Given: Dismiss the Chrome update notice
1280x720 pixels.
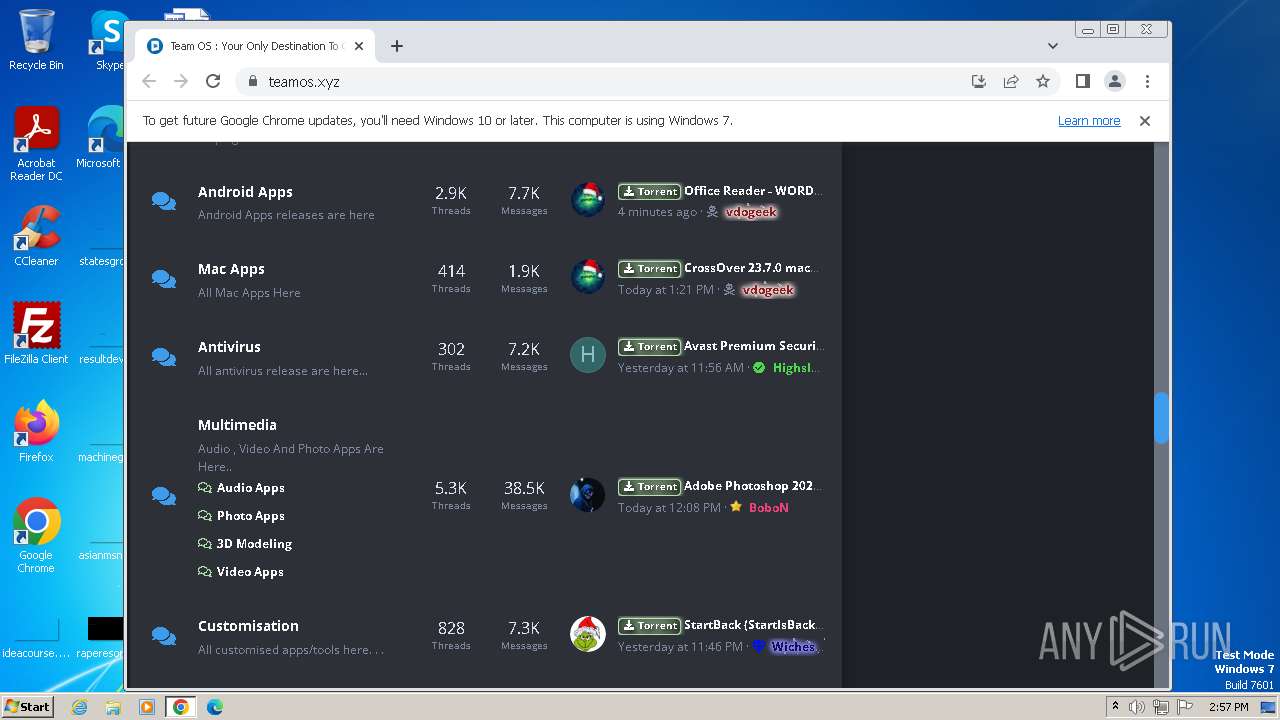Looking at the screenshot, I should (x=1145, y=121).
